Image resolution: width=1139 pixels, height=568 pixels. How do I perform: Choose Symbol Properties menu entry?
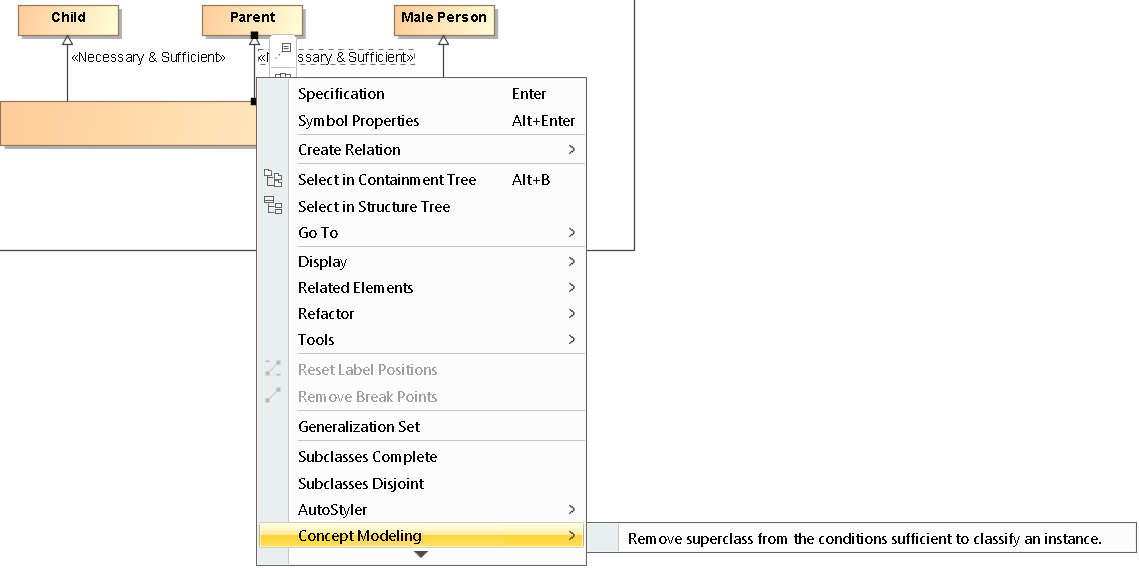[358, 121]
